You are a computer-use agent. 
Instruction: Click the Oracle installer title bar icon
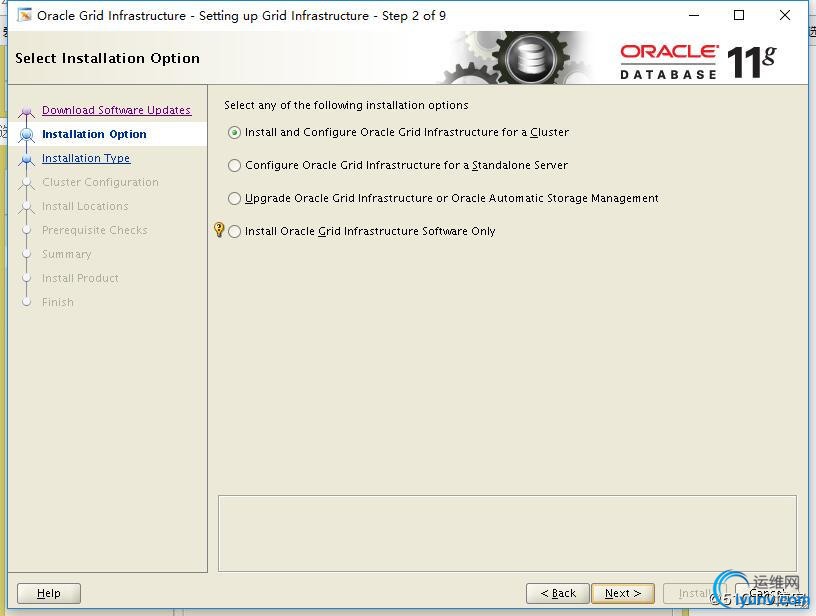24,16
